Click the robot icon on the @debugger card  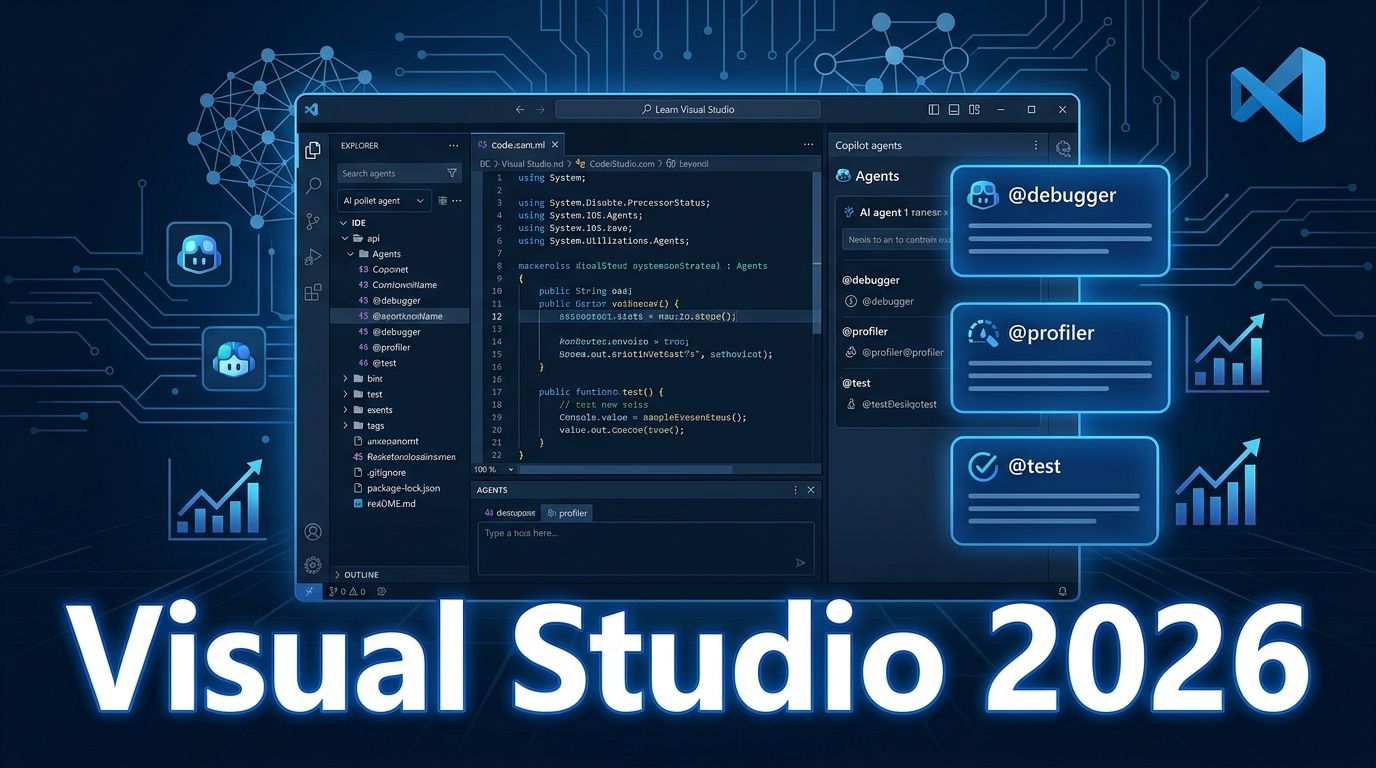(984, 196)
